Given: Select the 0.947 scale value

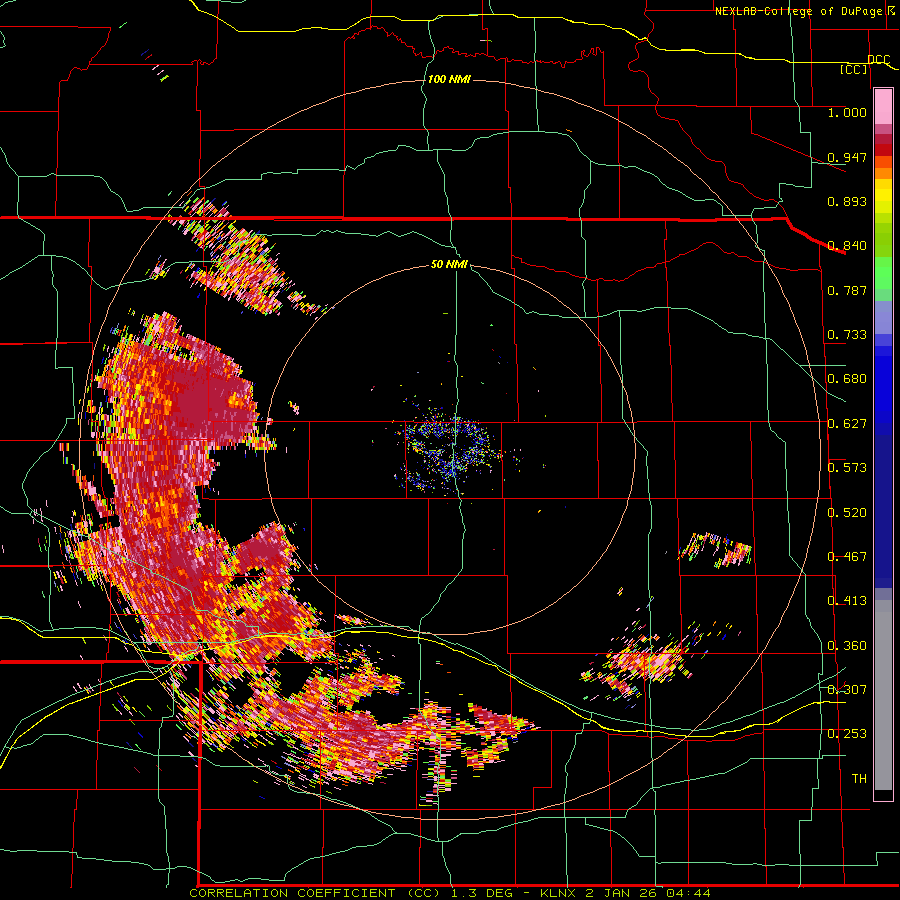Looking at the screenshot, I should [x=847, y=157].
